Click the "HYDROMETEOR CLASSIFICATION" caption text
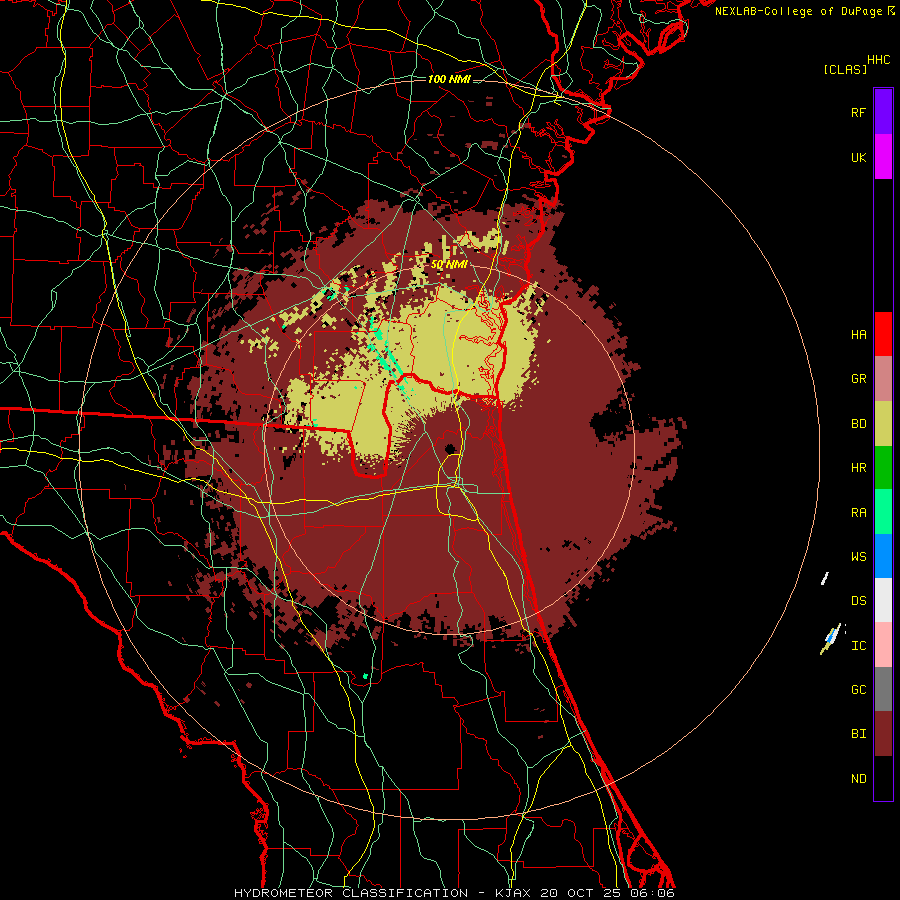The width and height of the screenshot is (900, 900). point(351,893)
